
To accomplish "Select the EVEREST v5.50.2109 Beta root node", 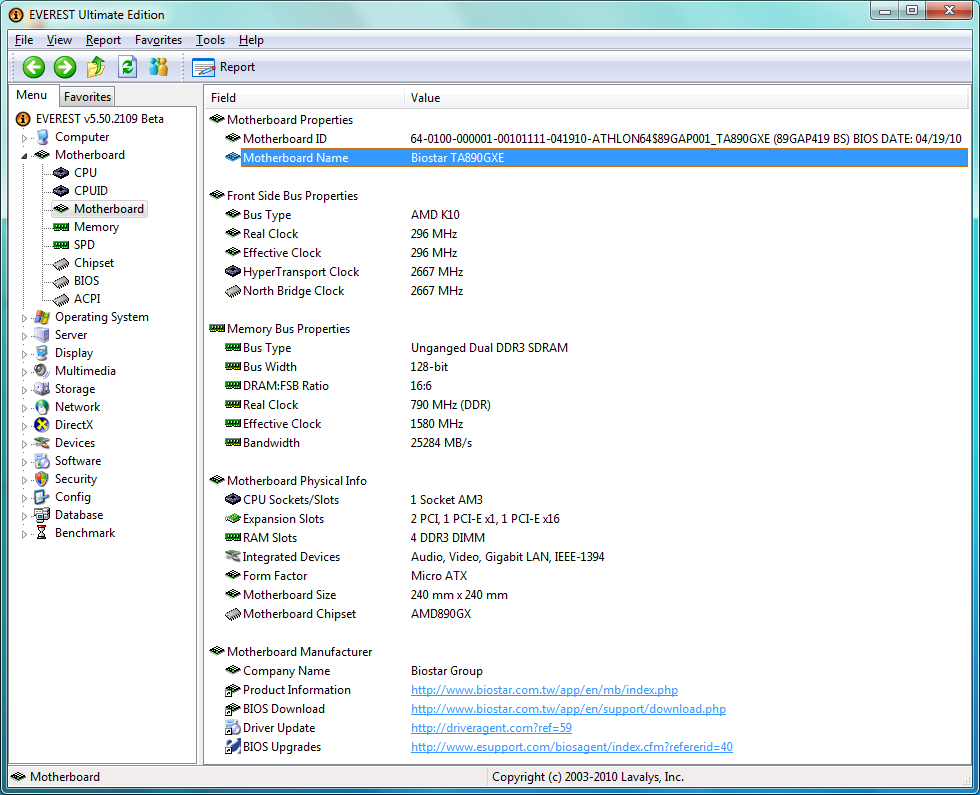I will click(x=91, y=119).
